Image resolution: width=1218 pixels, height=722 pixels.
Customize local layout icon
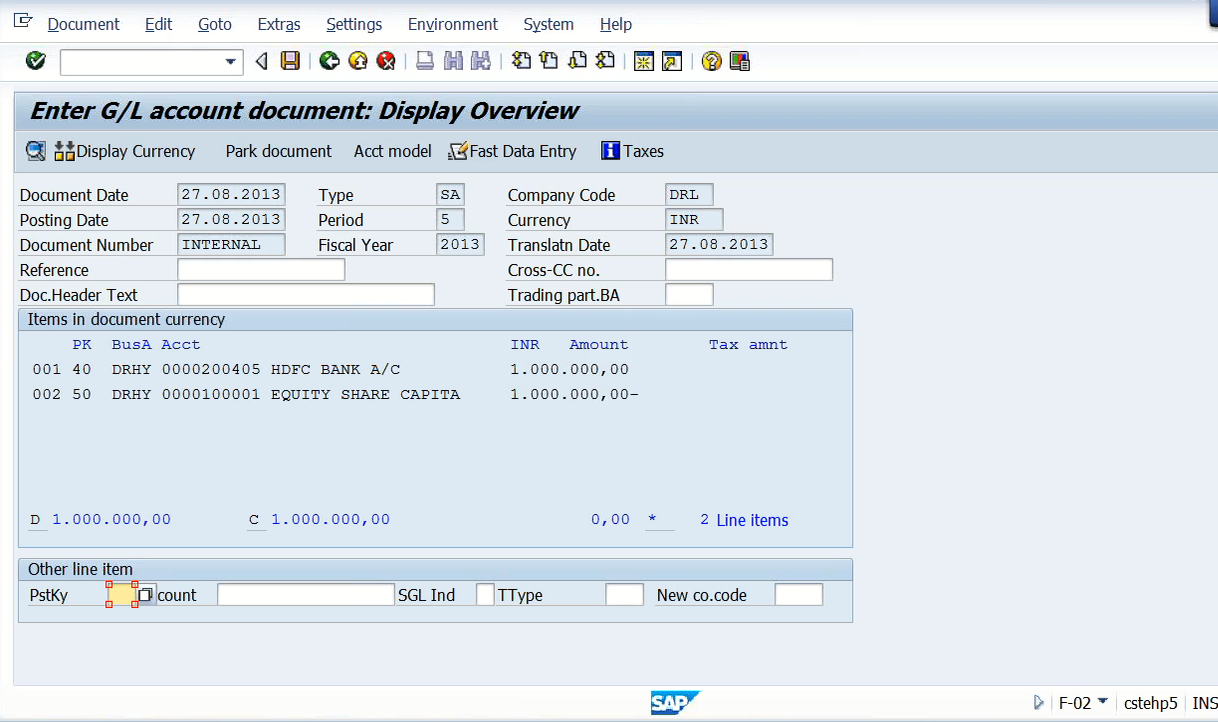[740, 62]
